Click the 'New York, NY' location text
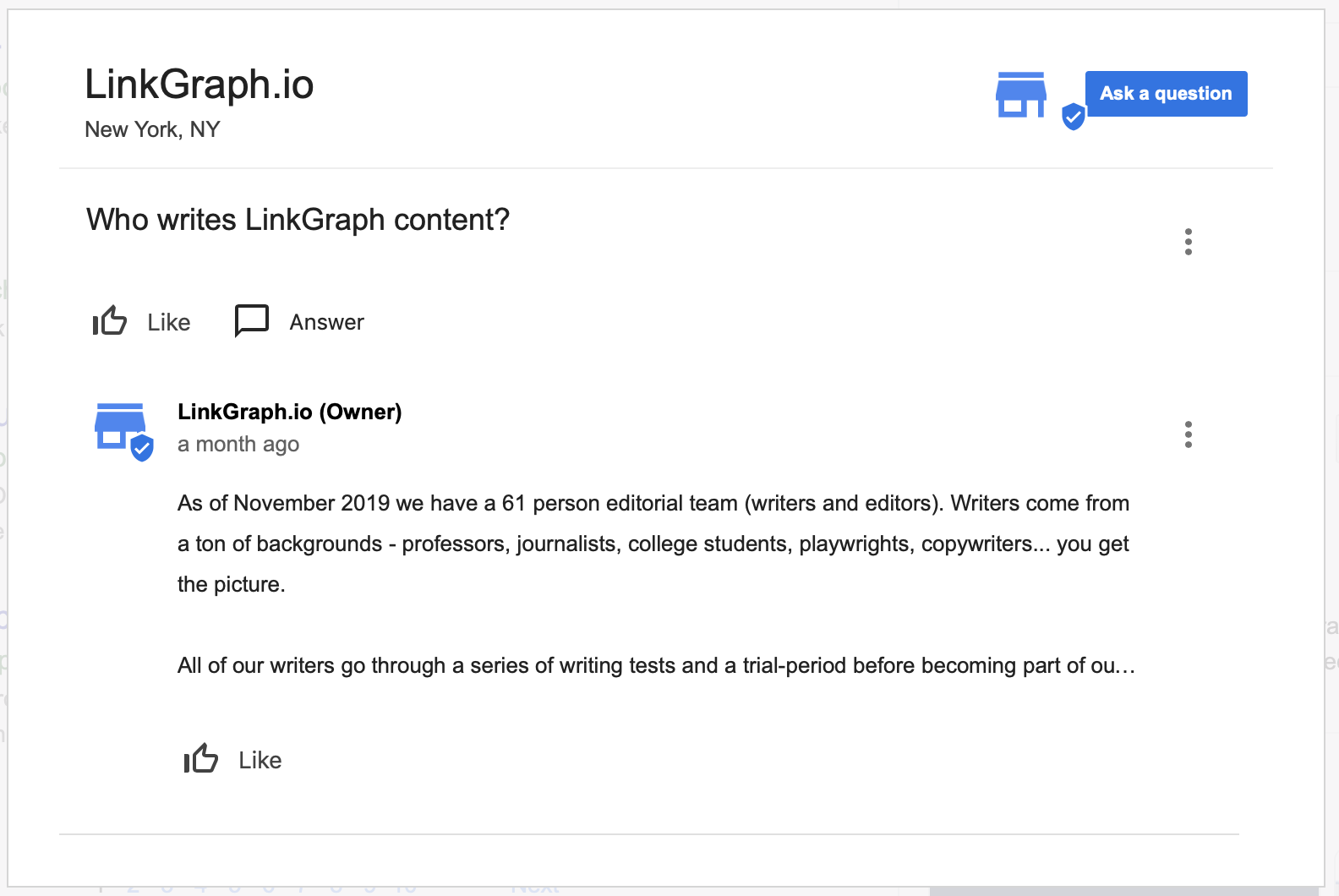Screen dimensions: 1339x896 [152, 129]
